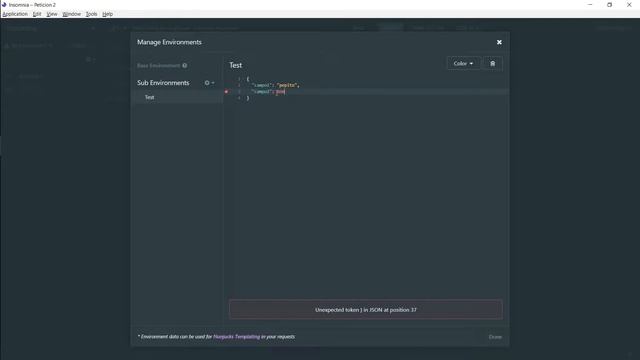This screenshot has height=360, width=640.
Task: Close the Manage Environments dialog with X
Action: (x=499, y=42)
